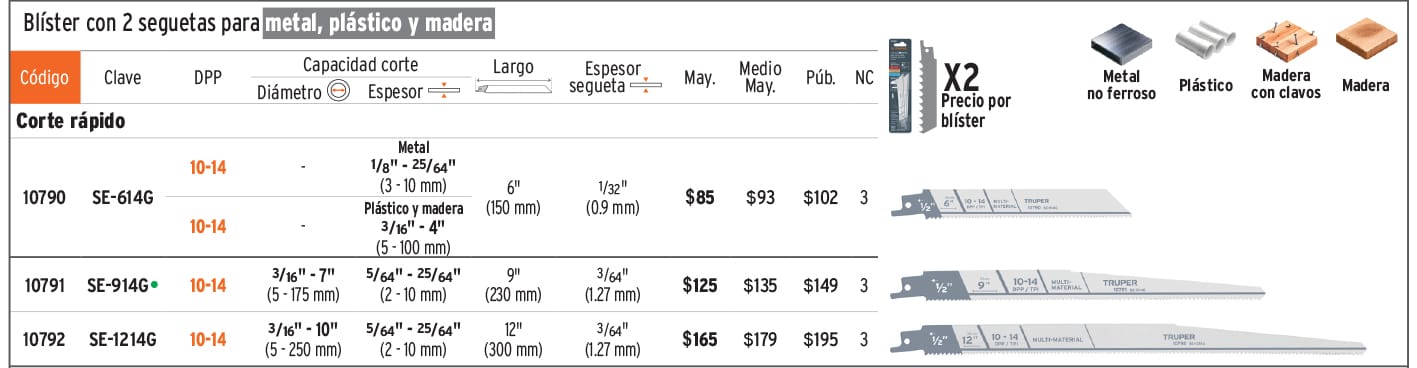The height and width of the screenshot is (368, 1417).
Task: Click the Espesor thickness symbol under Capacidad corte
Action: point(443,92)
